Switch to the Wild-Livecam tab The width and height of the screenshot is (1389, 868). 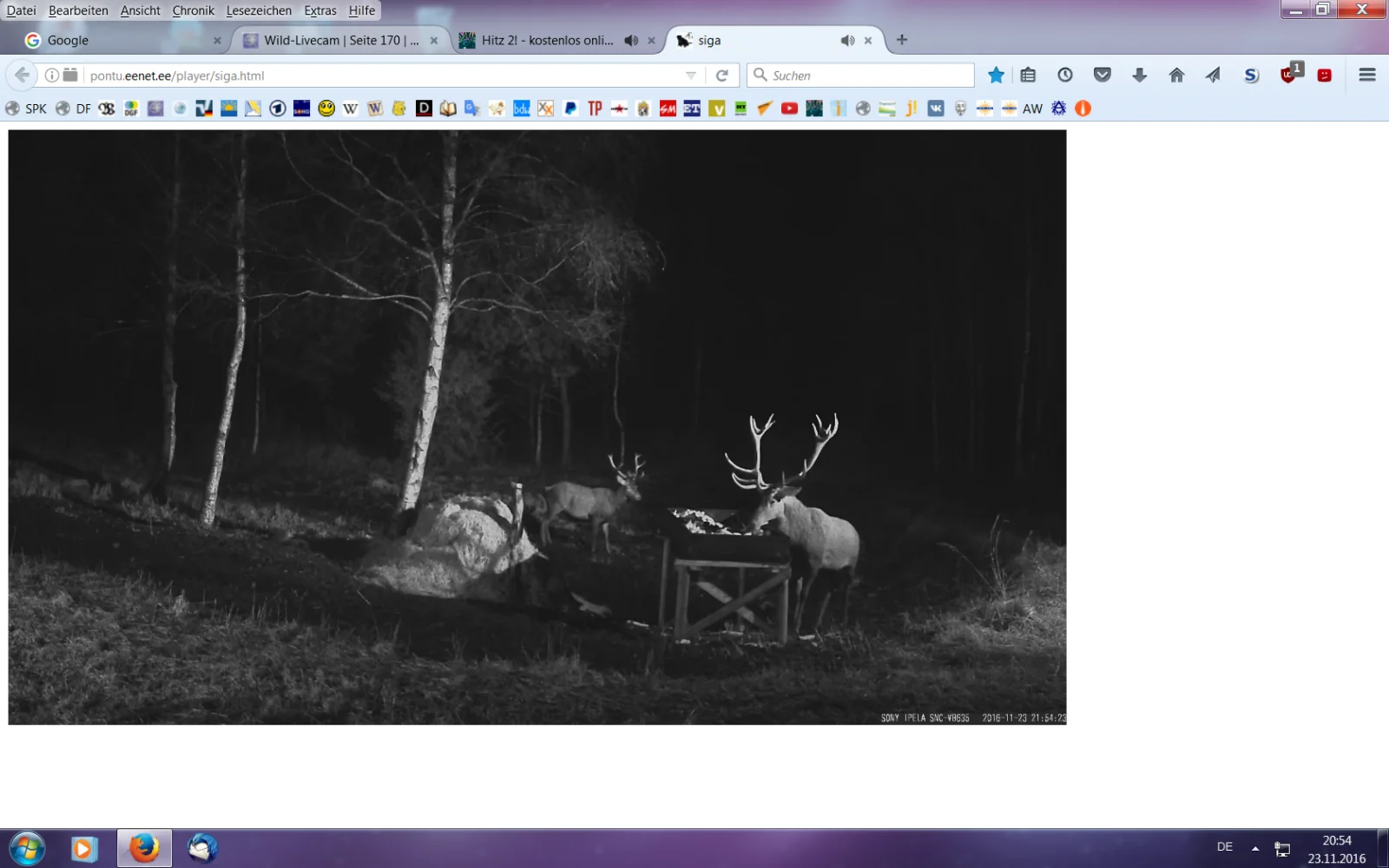point(340,41)
